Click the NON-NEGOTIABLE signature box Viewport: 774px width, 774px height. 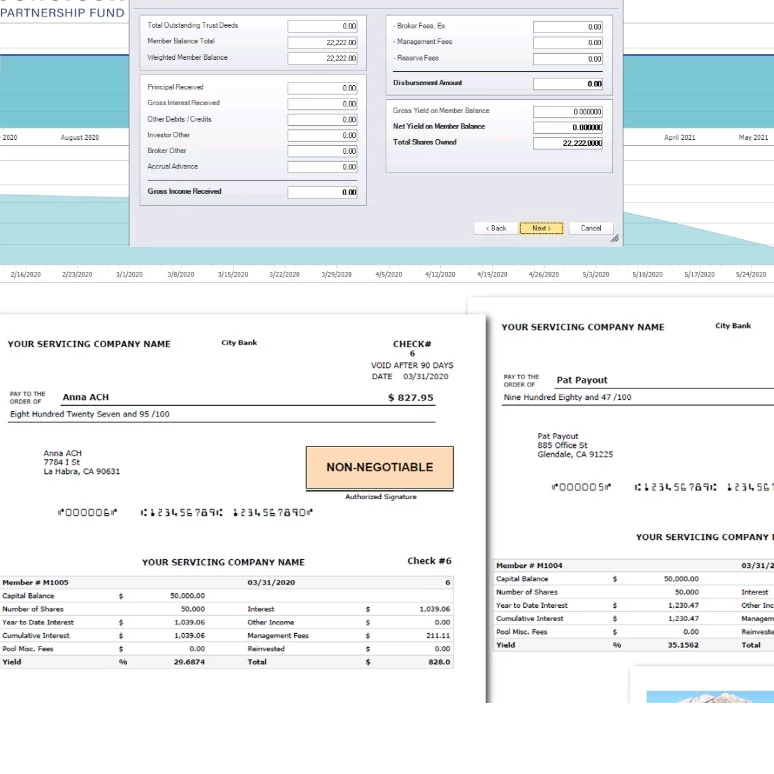pos(379,467)
